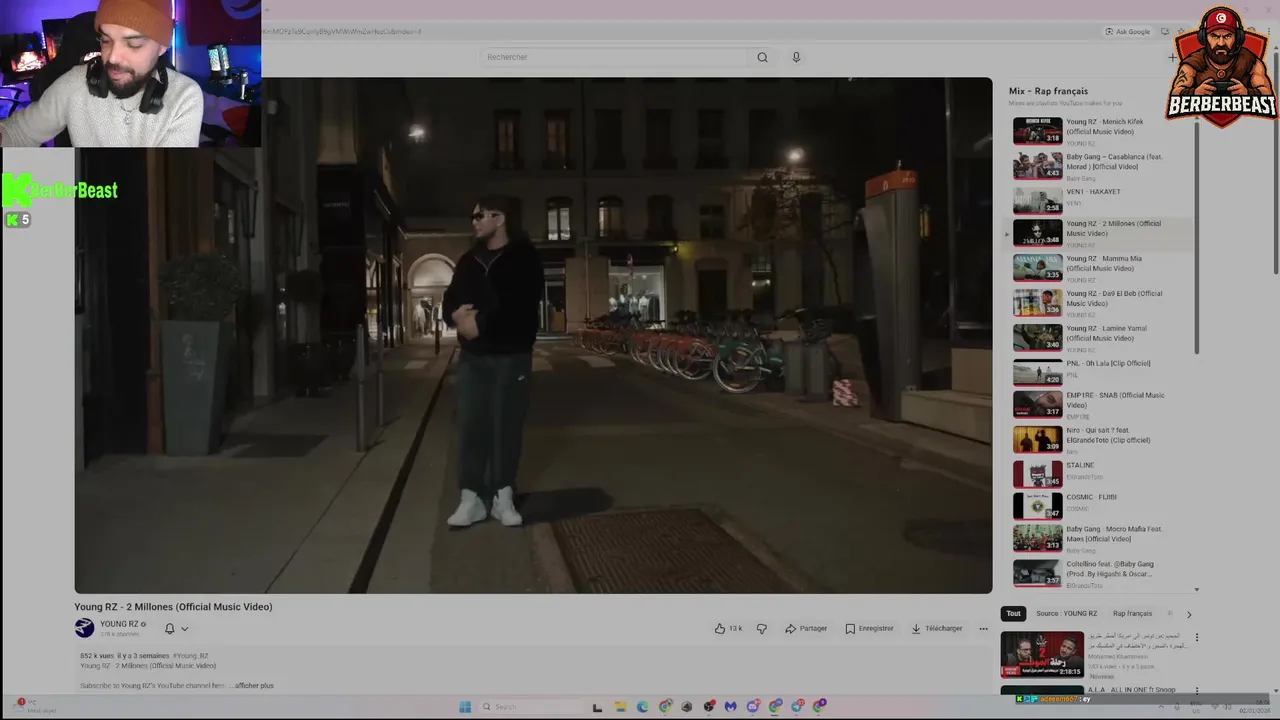Image resolution: width=1280 pixels, height=720 pixels.
Task: Play Baby Gang - Casablanca in the playlist
Action: (x=1104, y=166)
